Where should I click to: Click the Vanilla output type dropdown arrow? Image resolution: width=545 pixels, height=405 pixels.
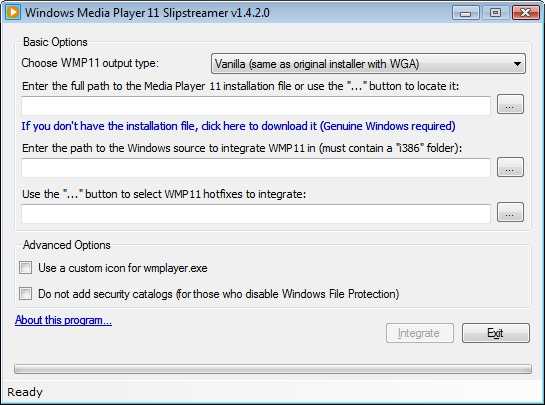[x=517, y=64]
